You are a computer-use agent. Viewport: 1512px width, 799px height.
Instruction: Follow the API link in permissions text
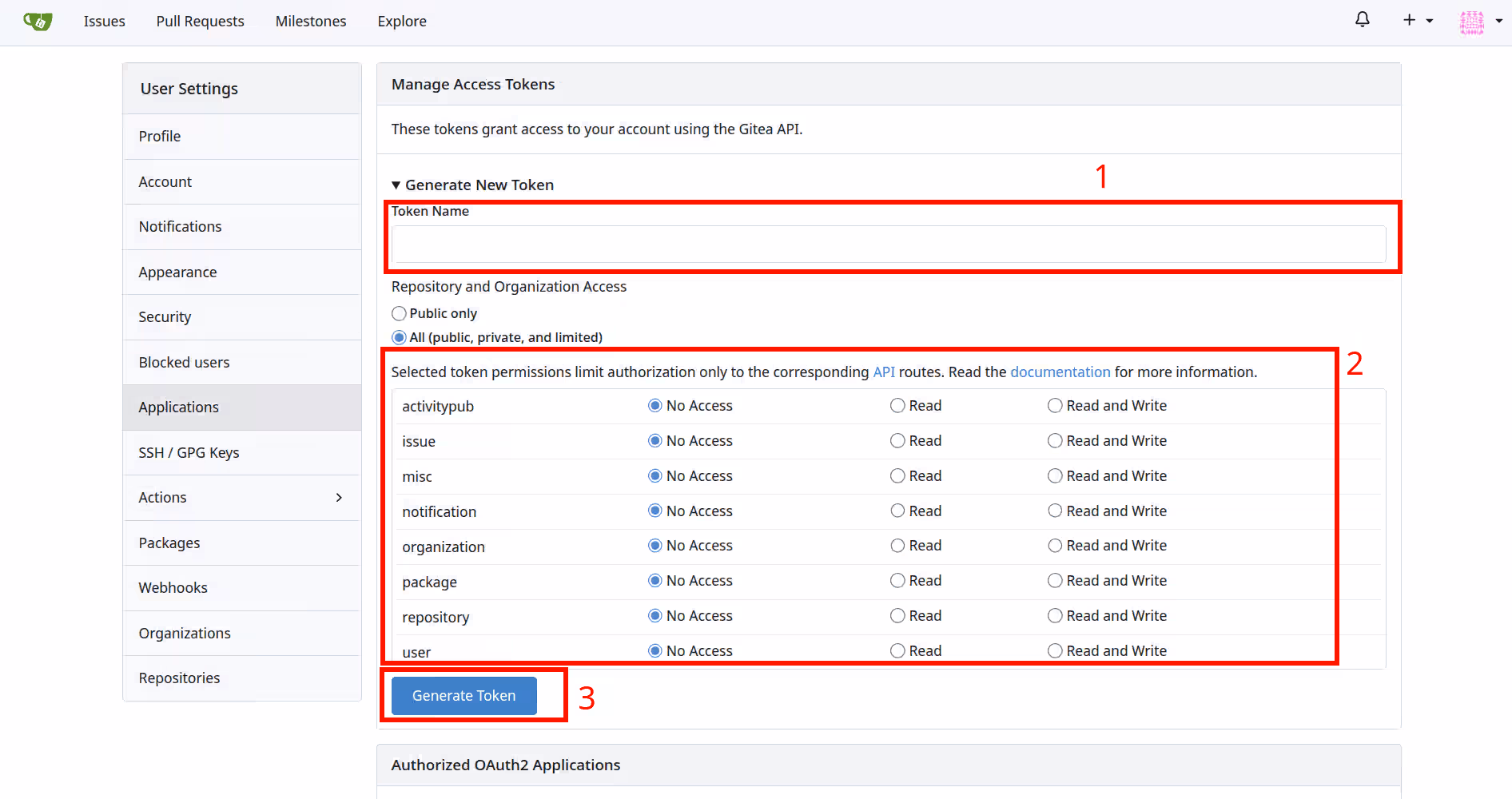[883, 372]
